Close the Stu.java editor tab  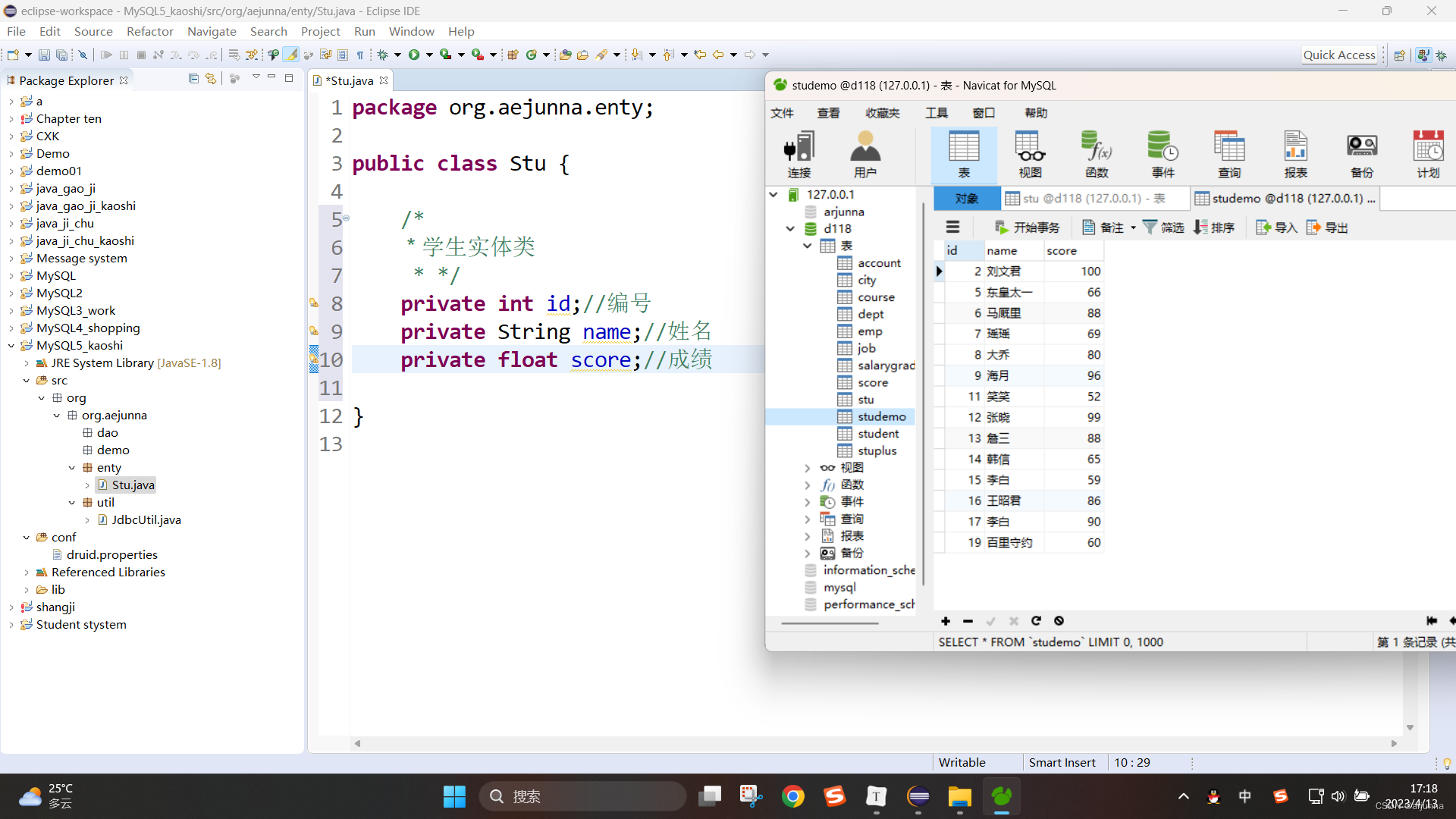[x=384, y=80]
